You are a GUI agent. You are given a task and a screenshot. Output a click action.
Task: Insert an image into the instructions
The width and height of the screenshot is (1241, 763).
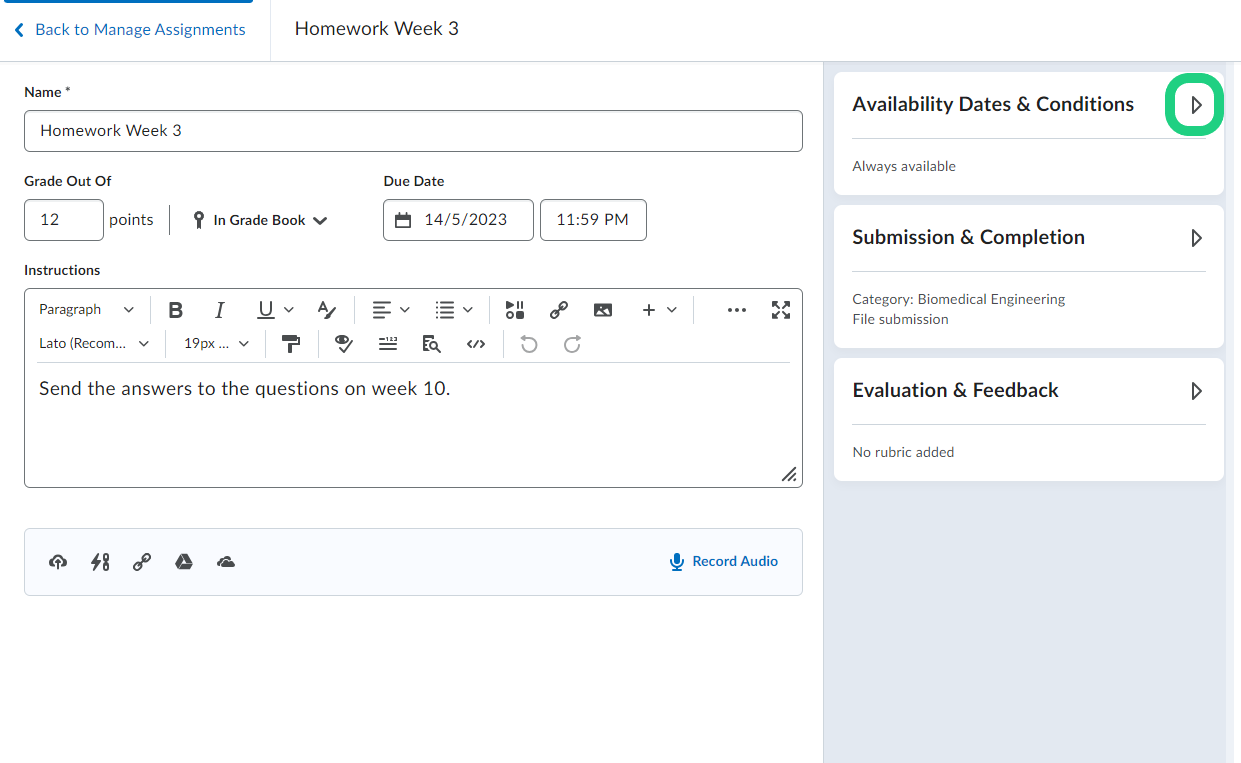(x=602, y=310)
